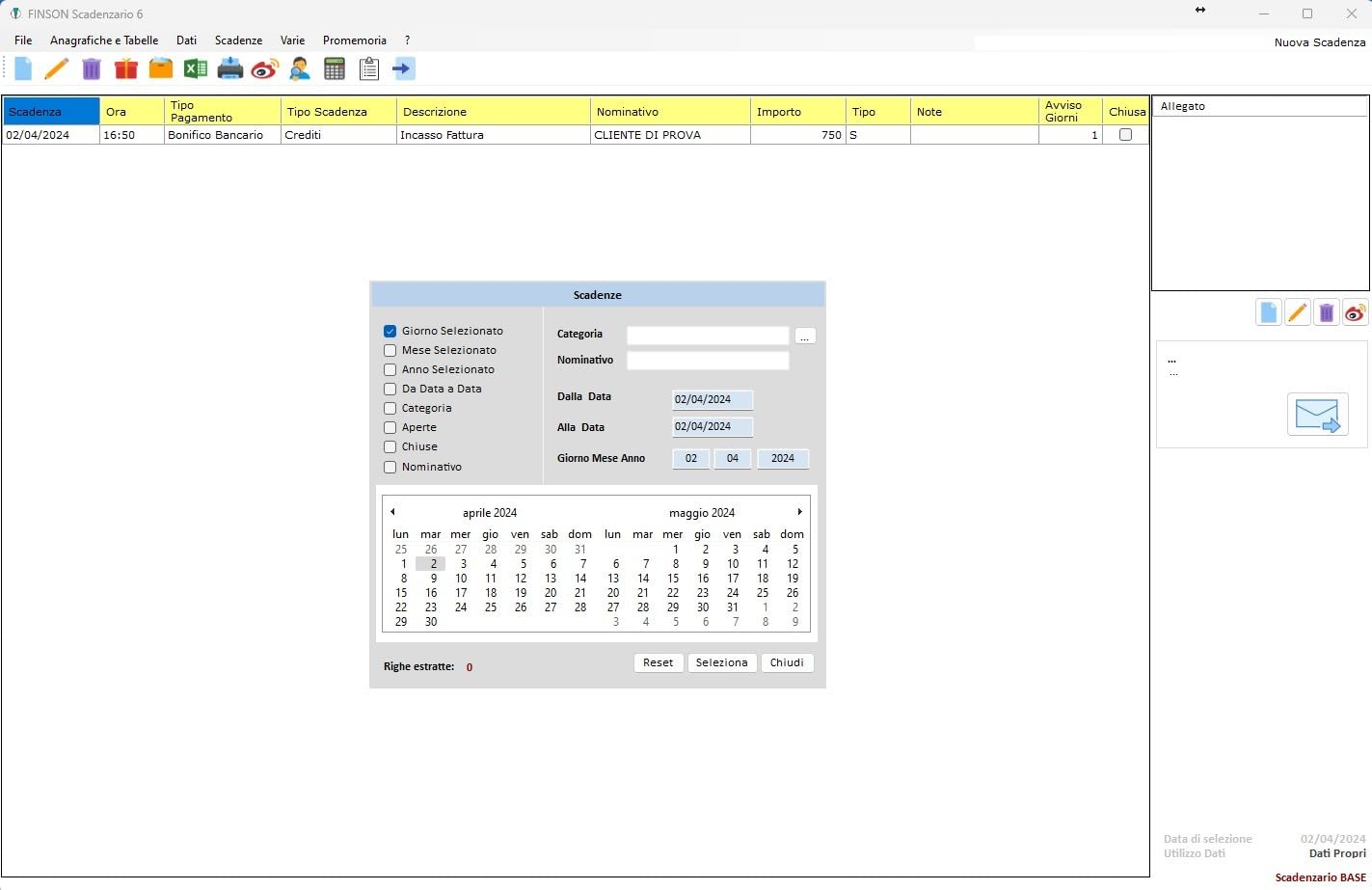This screenshot has height=890, width=1372.
Task: Click the orange archive box toolbar icon
Action: pyautogui.click(x=161, y=68)
